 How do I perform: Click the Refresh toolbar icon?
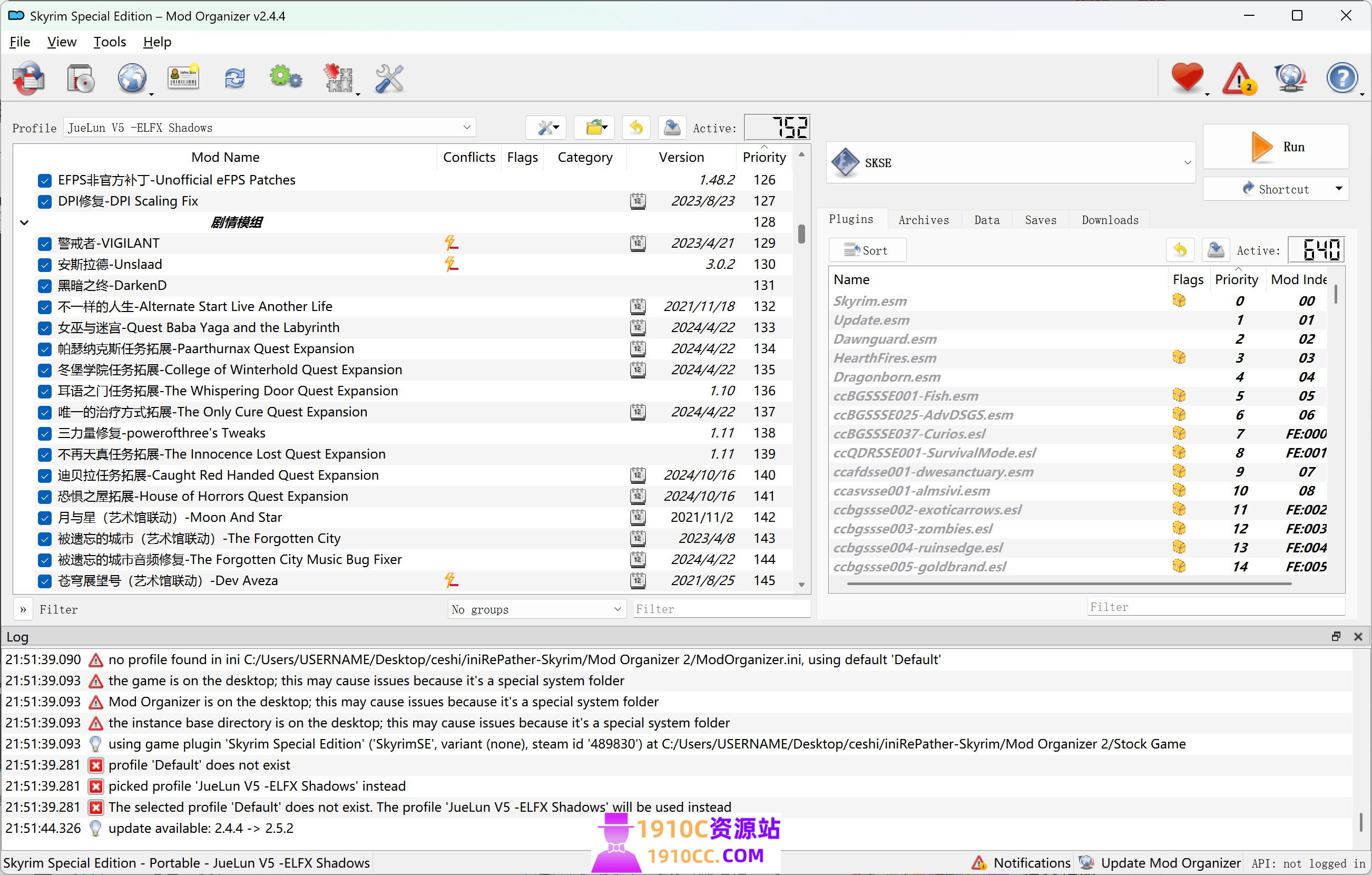coord(235,79)
